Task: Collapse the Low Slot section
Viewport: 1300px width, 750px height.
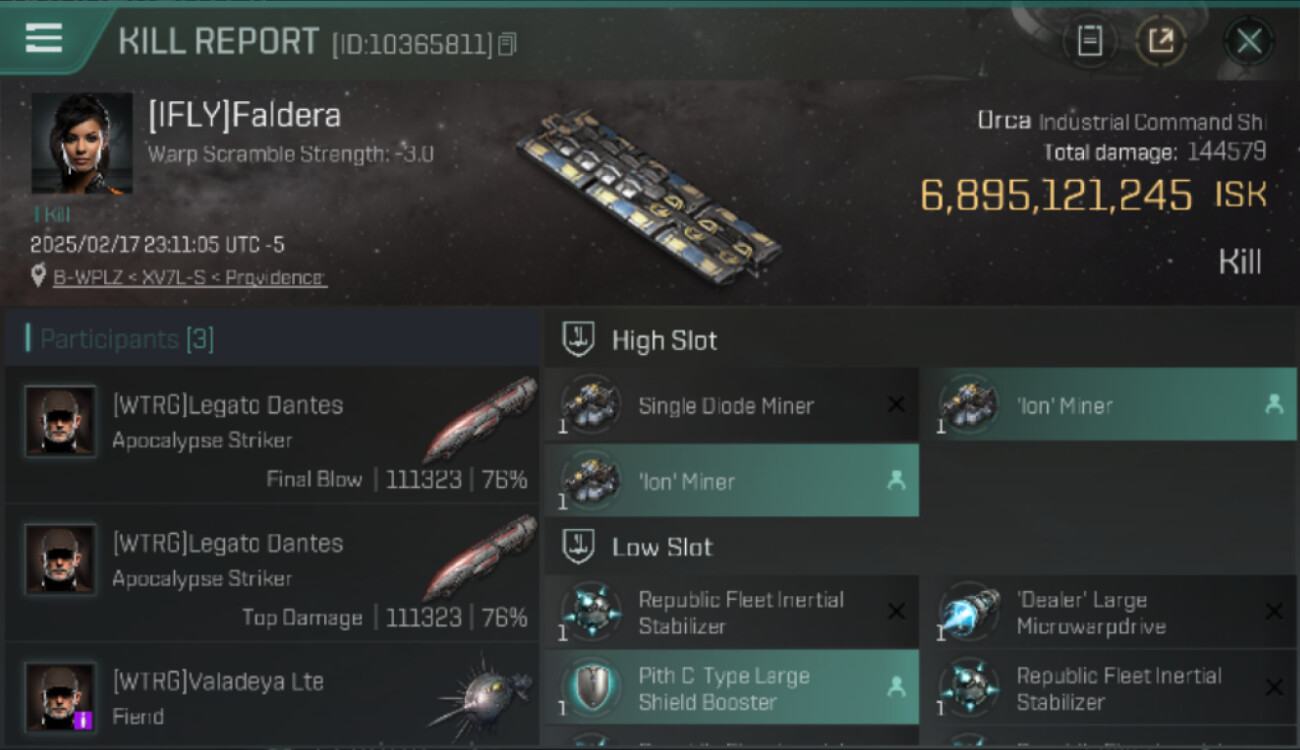Action: 921,546
